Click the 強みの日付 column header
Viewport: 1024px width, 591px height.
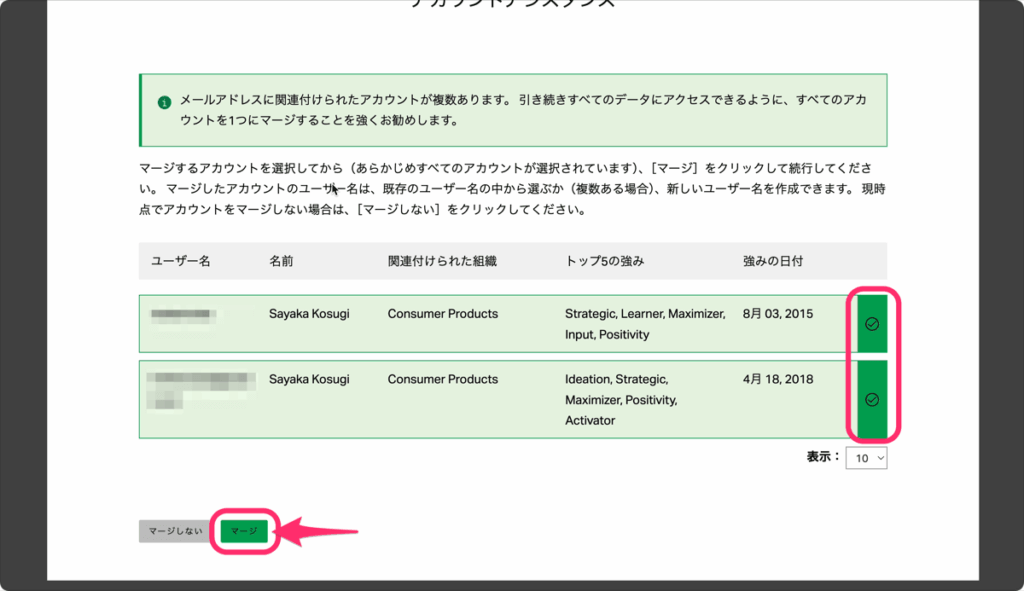(x=773, y=261)
